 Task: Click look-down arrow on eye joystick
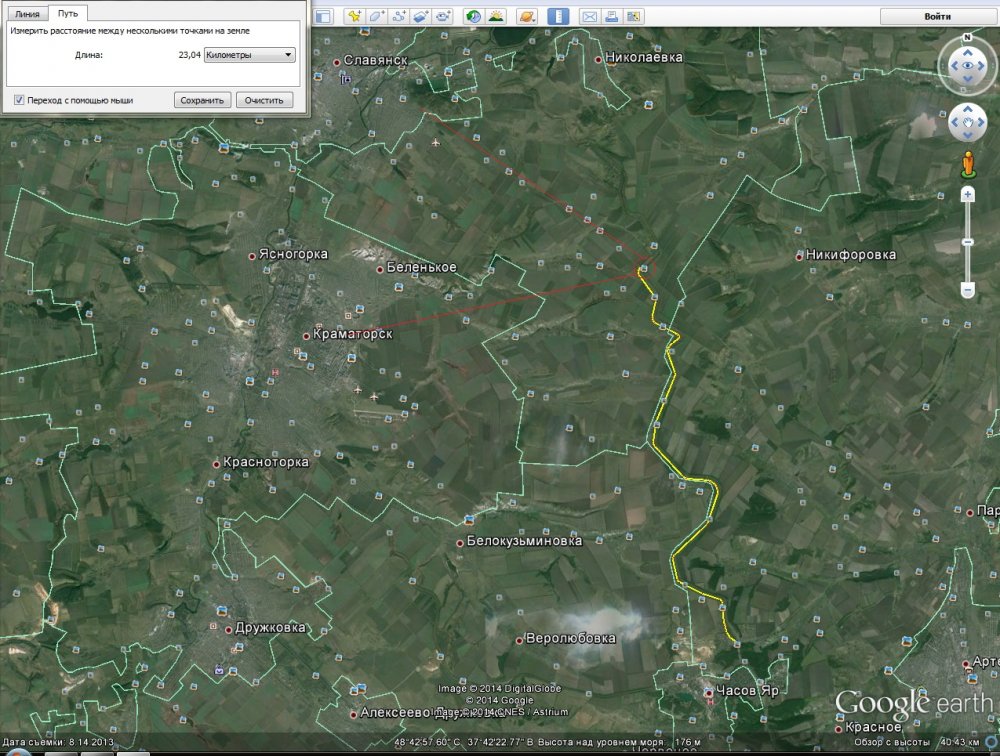(x=967, y=78)
